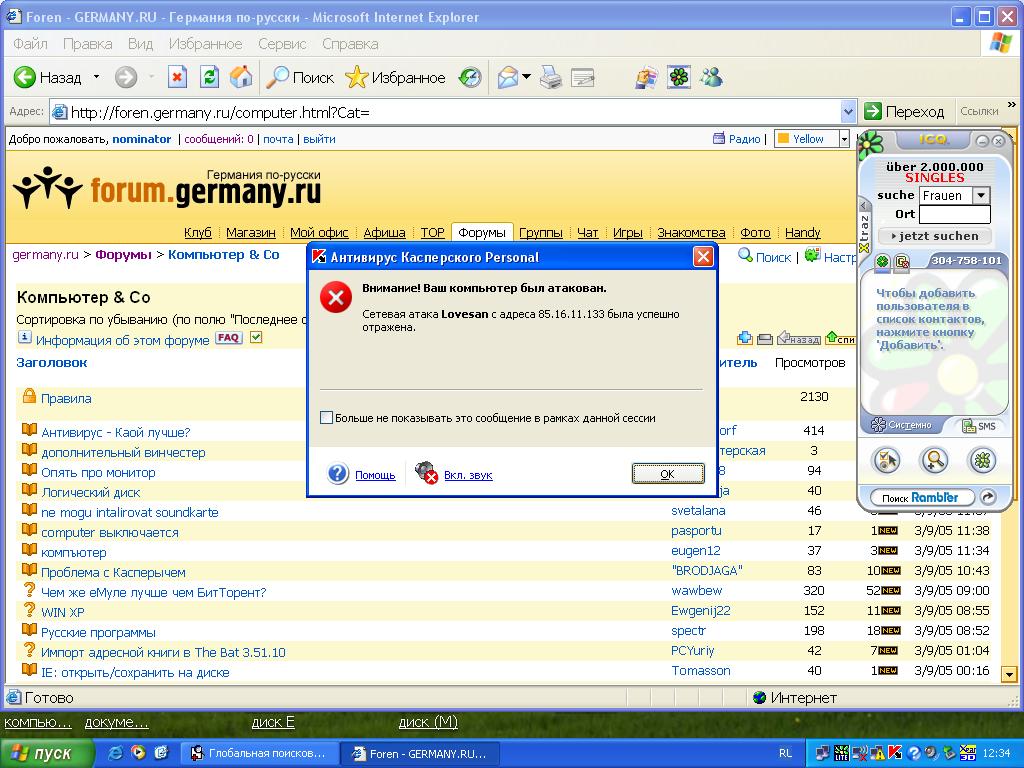
Task: Open thread 'Проблема с Касперычем'
Action: (113, 572)
